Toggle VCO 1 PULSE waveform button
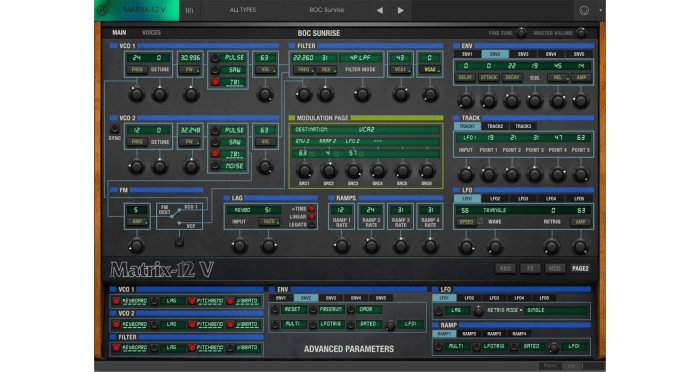The width and height of the screenshot is (700, 372). pyautogui.click(x=215, y=58)
